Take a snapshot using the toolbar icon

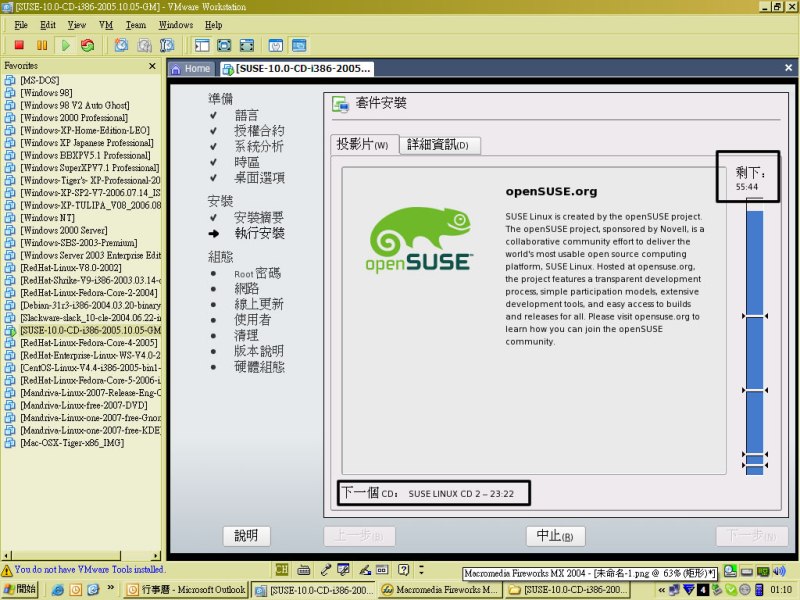[121, 45]
